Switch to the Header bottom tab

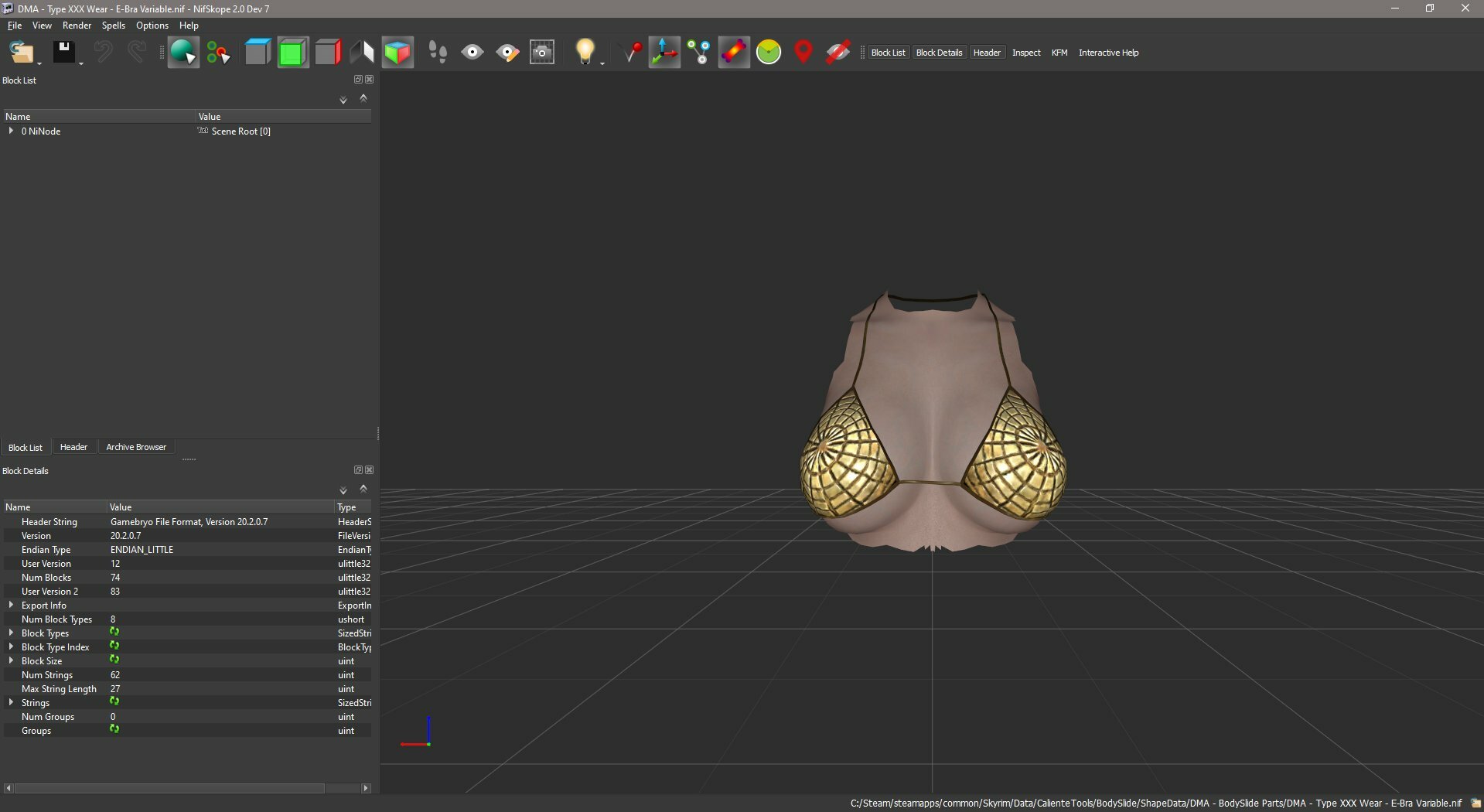[73, 447]
